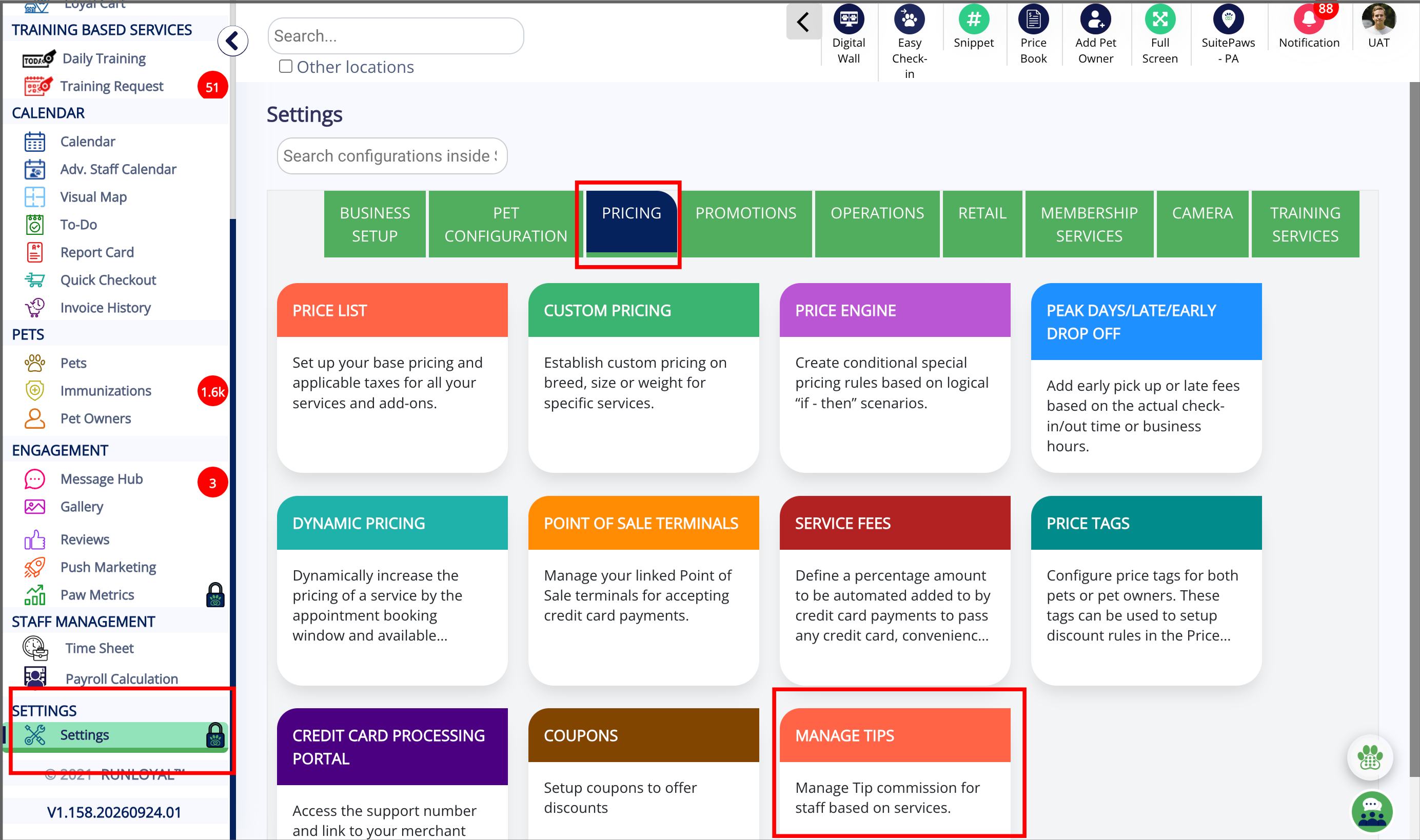Switch to the Business Setup tab
The image size is (1420, 840).
(x=375, y=224)
